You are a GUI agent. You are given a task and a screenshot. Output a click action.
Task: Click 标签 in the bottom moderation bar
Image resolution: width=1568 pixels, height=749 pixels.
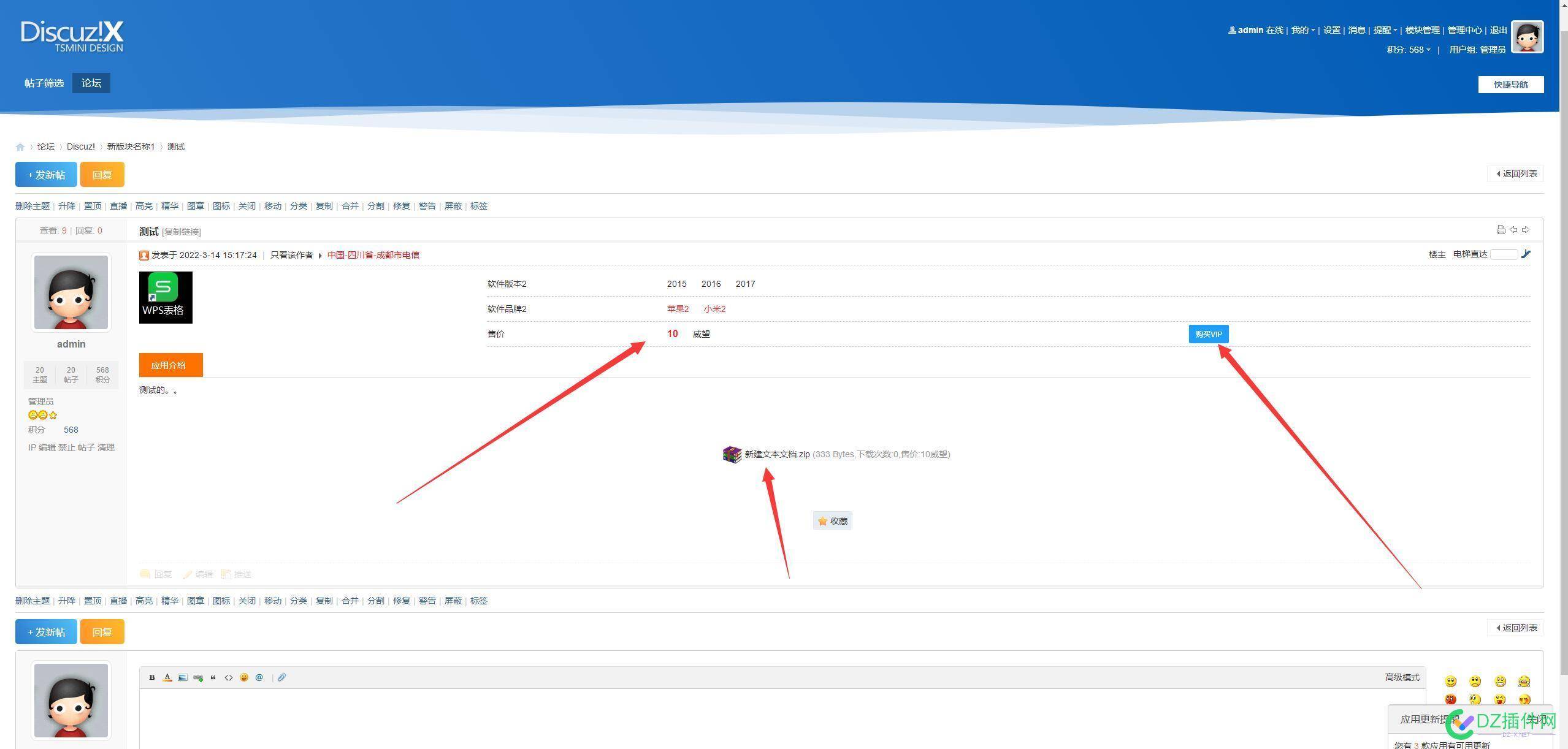[479, 601]
